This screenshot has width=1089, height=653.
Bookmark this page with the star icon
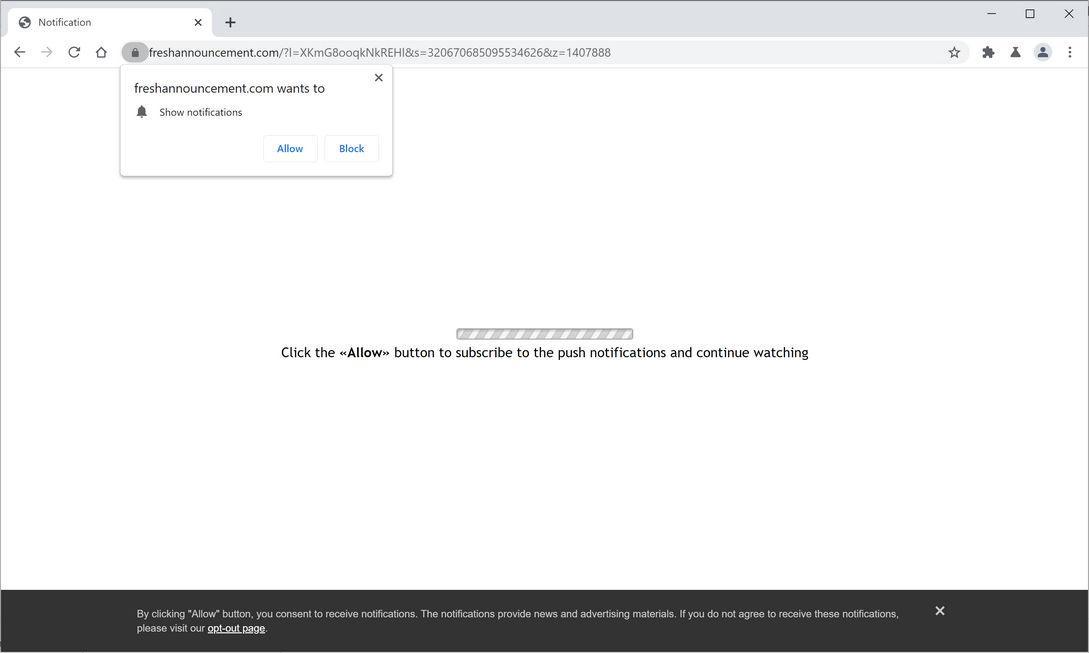coord(954,51)
